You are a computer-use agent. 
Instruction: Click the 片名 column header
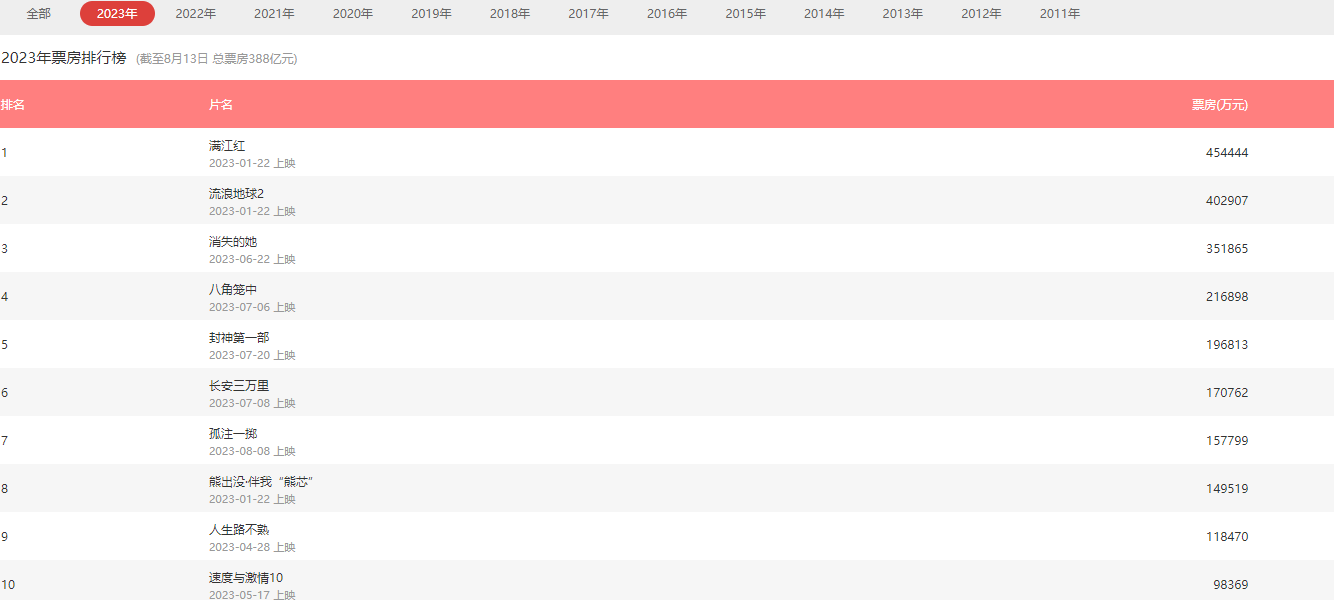click(x=221, y=105)
